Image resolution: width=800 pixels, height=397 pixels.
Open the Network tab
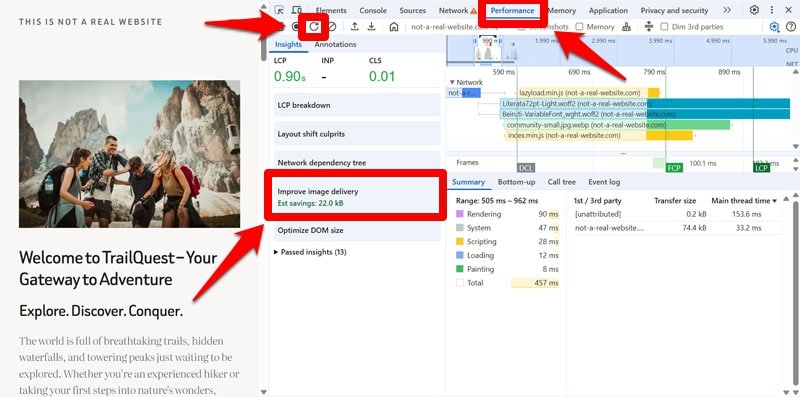click(454, 10)
